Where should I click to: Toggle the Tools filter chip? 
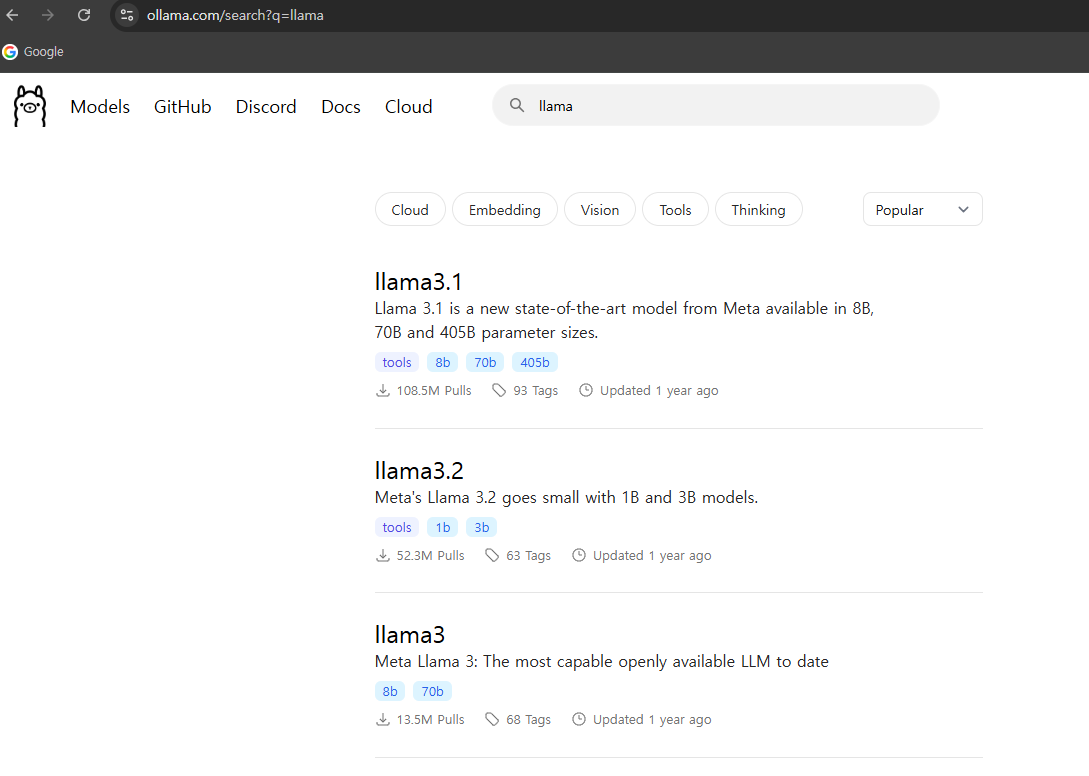[x=675, y=210]
